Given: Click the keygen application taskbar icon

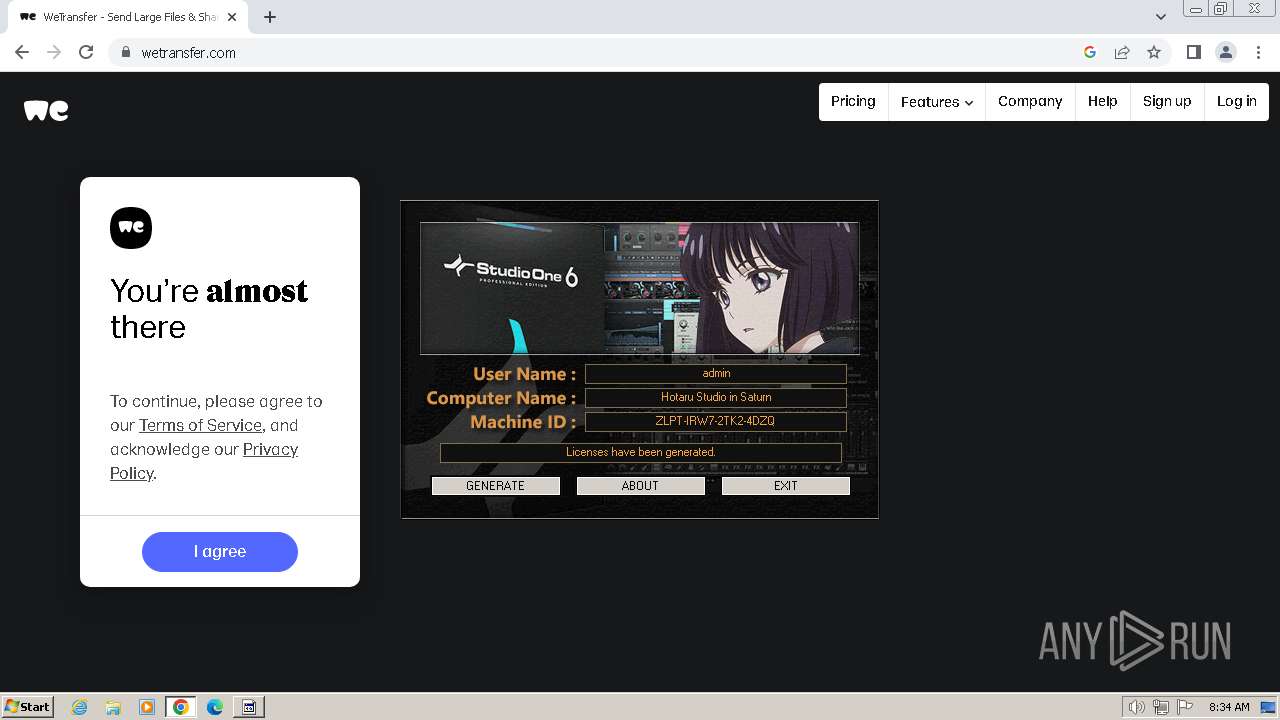Looking at the screenshot, I should [249, 707].
